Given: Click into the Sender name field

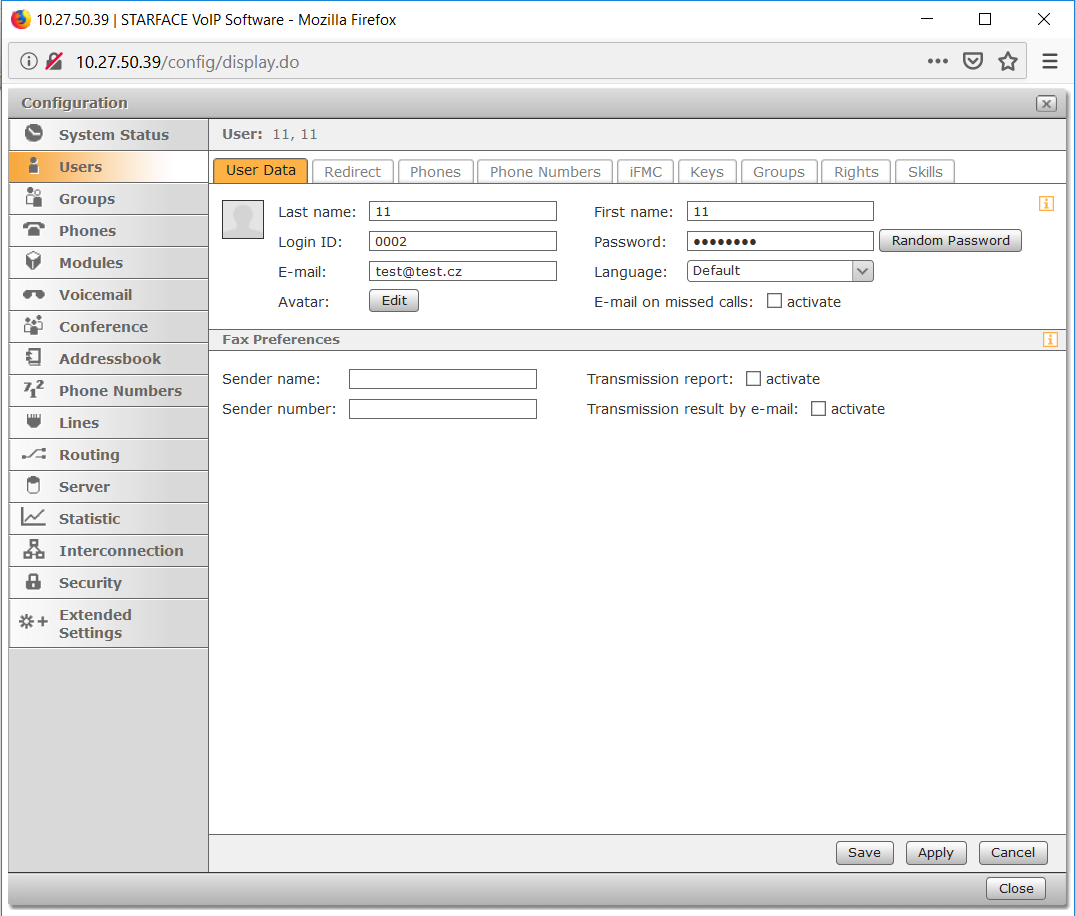Looking at the screenshot, I should (442, 379).
